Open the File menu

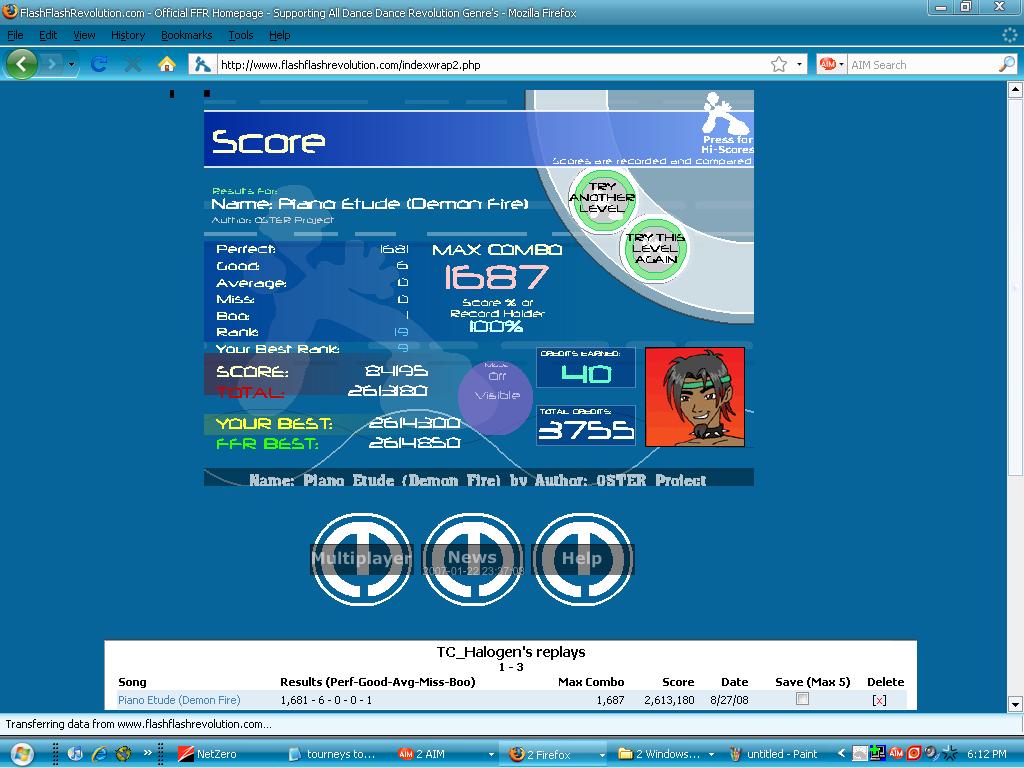coord(15,35)
